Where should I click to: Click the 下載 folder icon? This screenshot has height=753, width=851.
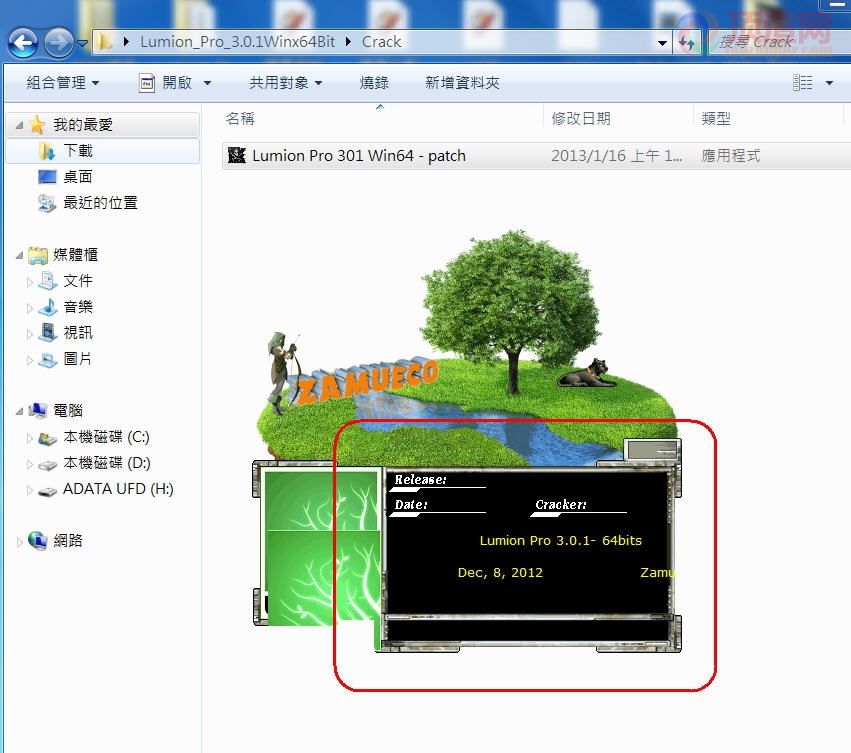47,151
